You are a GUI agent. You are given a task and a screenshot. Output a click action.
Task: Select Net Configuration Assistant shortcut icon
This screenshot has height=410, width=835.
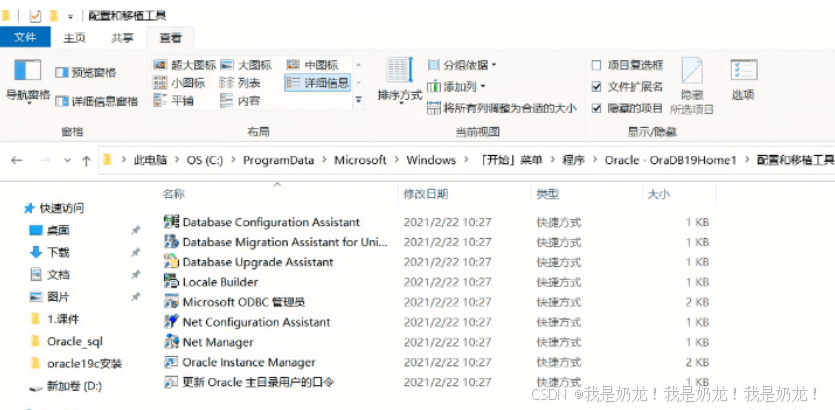click(x=171, y=322)
